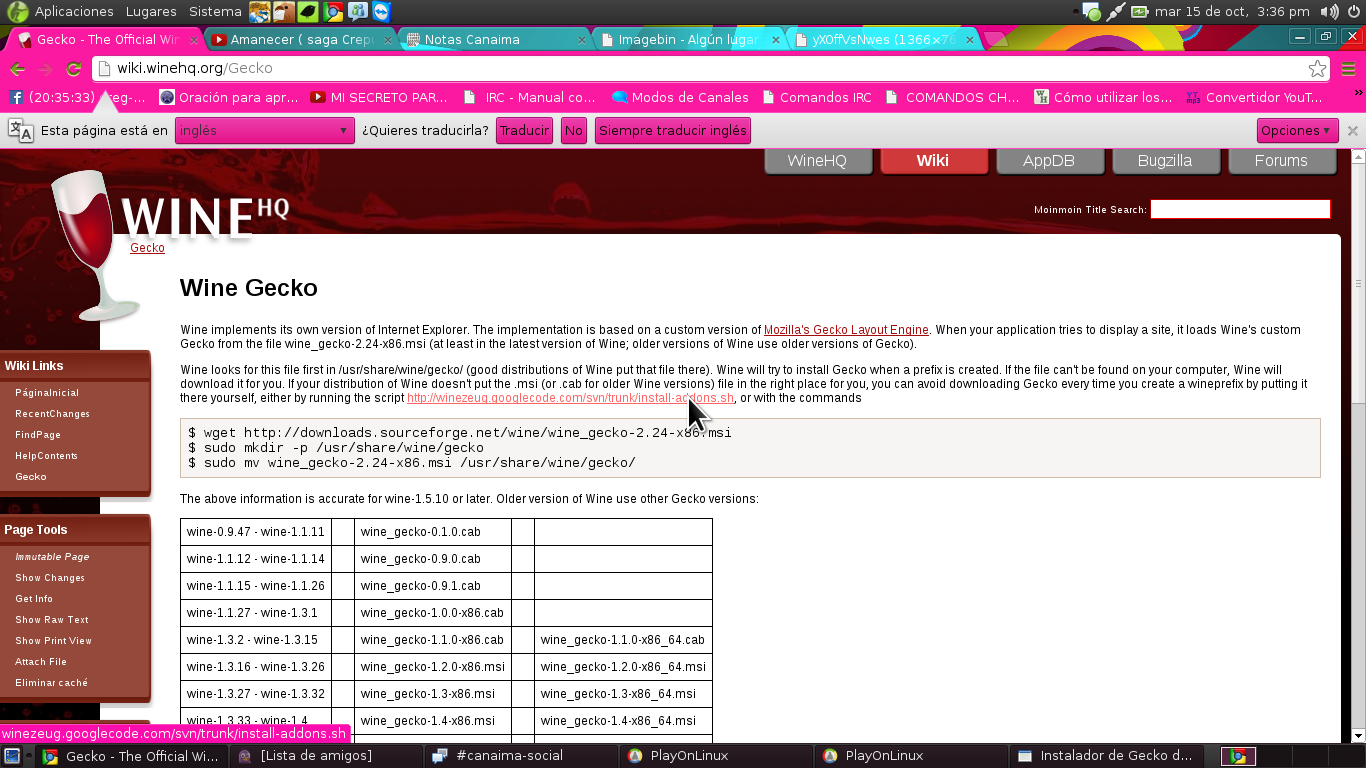
Task: Click the network connection plug tray icon
Action: point(1116,12)
